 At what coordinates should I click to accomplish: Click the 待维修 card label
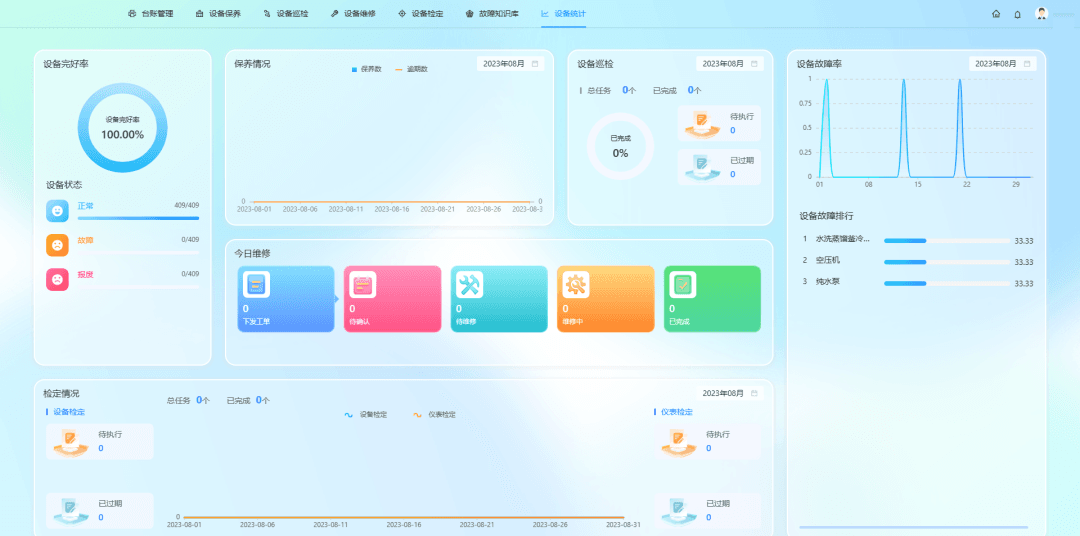pyautogui.click(x=466, y=322)
